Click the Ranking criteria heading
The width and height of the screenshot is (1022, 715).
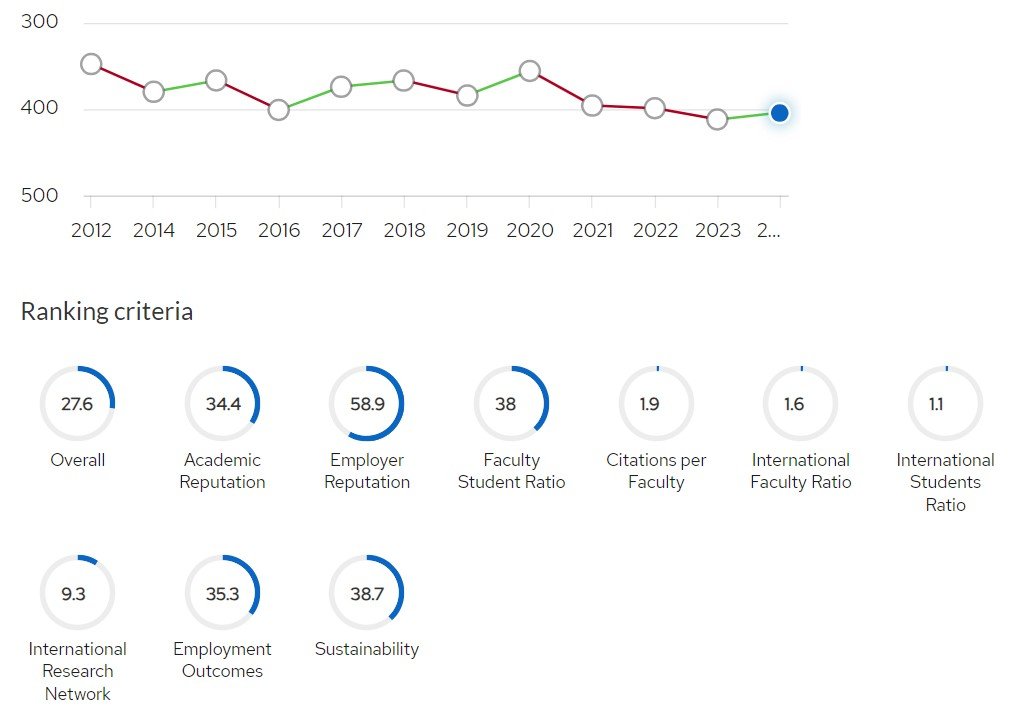(107, 312)
